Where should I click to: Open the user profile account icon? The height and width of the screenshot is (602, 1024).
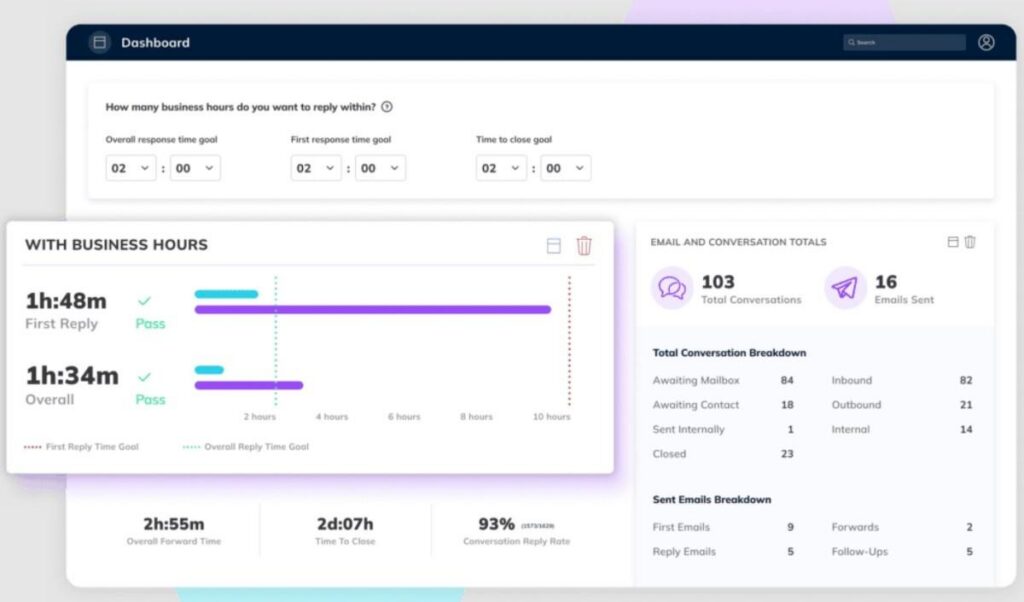986,42
